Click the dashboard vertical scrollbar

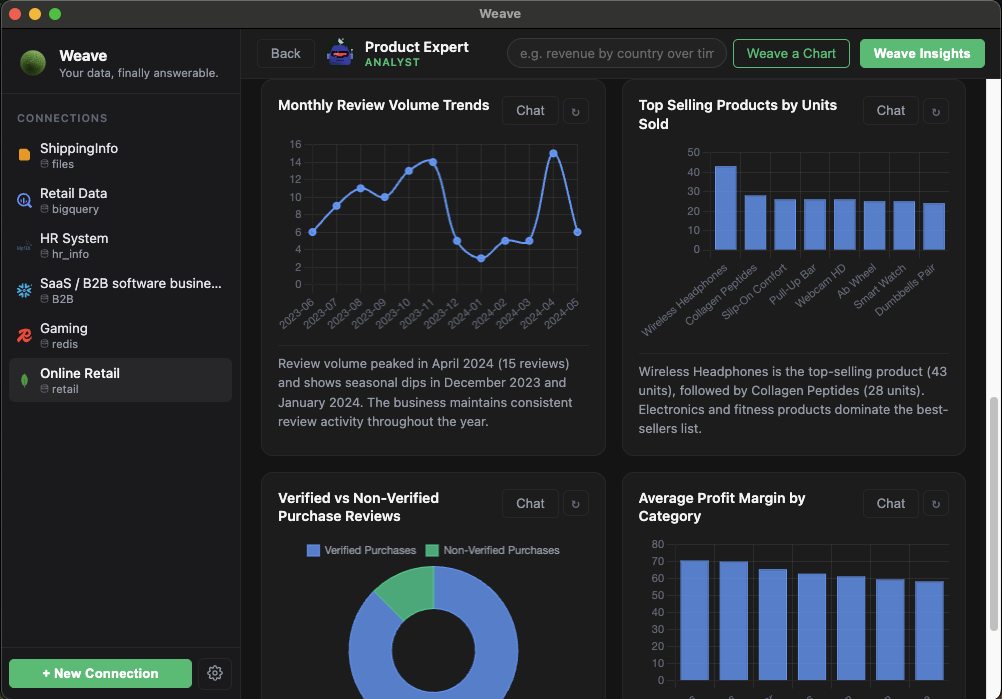(993, 514)
